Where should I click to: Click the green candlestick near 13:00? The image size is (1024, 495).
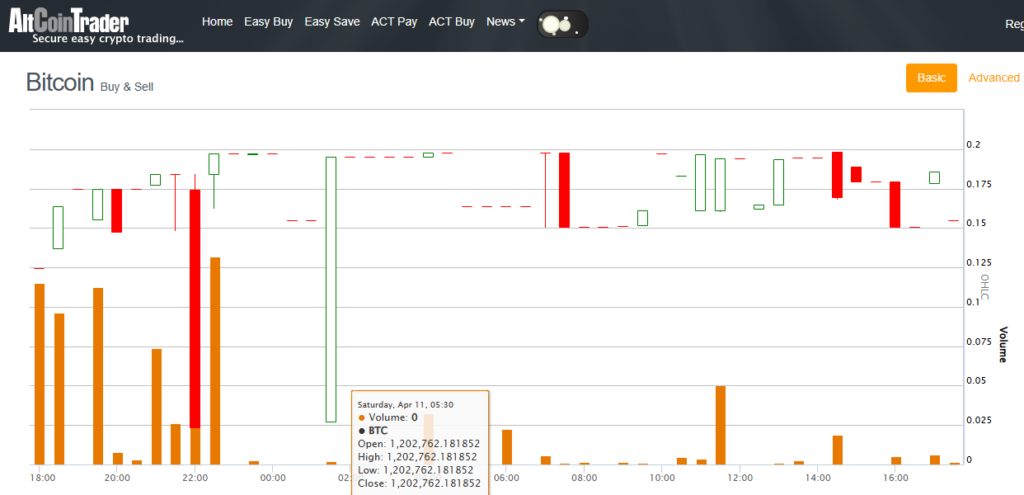[778, 182]
